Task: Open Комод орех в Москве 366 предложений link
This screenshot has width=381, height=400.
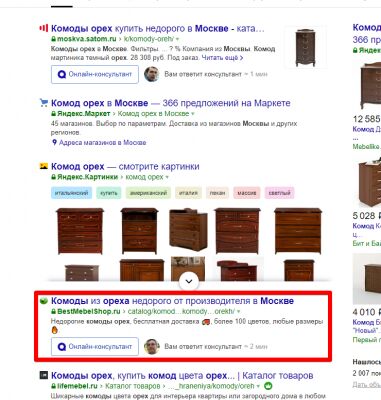Action: coord(171,103)
